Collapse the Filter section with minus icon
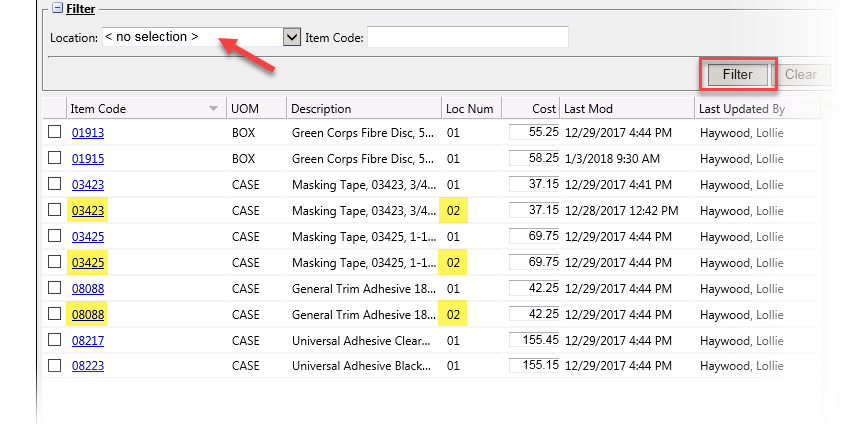Viewport: 844px width, 427px height. click(57, 9)
